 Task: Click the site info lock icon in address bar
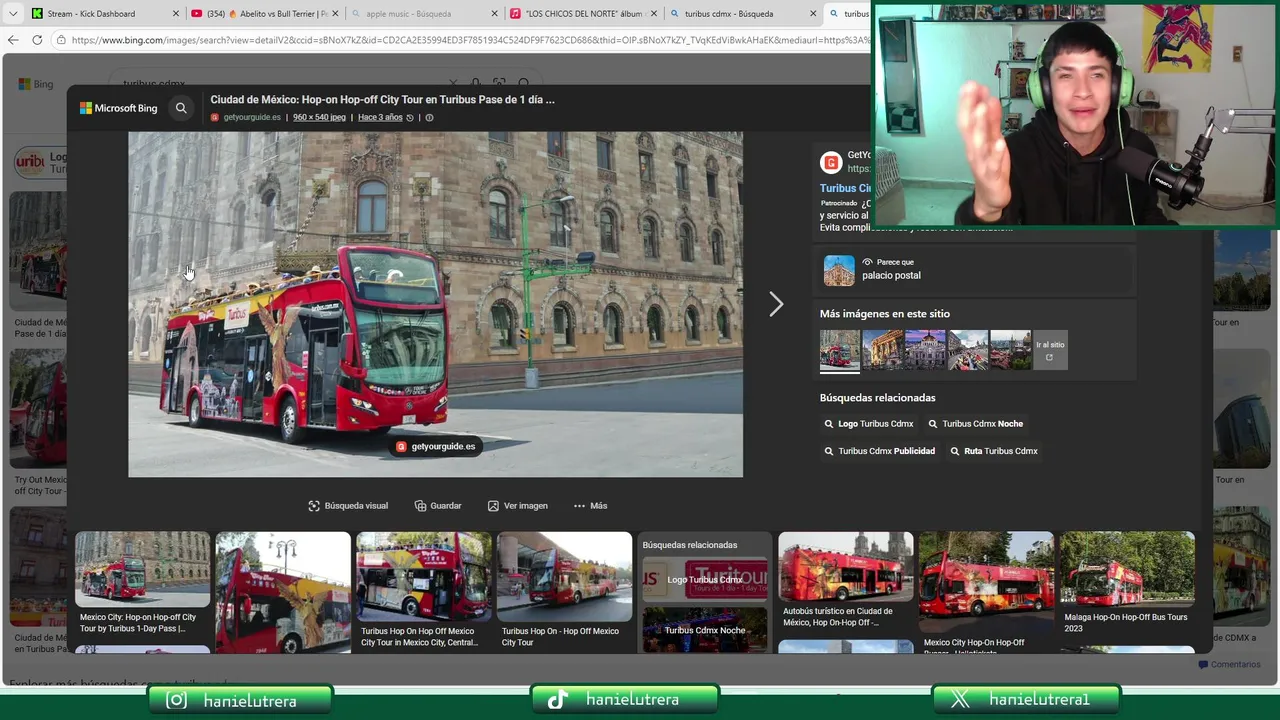click(62, 40)
